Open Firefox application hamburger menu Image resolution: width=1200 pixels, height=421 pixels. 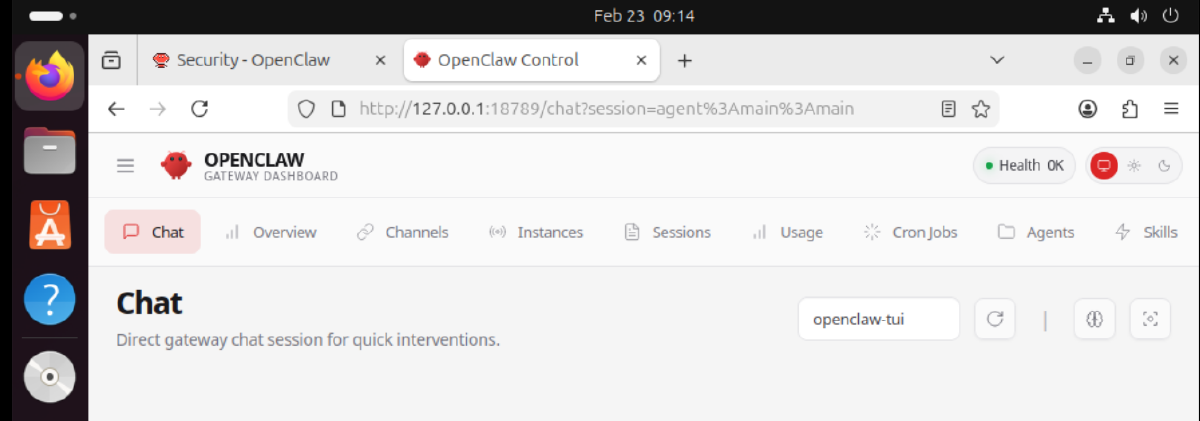[1171, 108]
